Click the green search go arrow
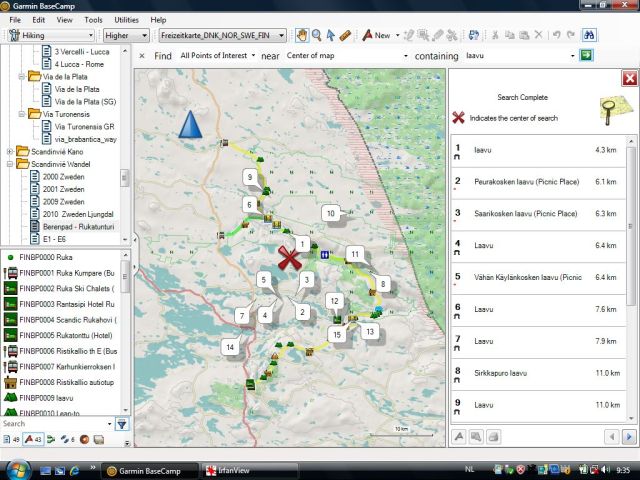The image size is (640, 480). [x=588, y=55]
